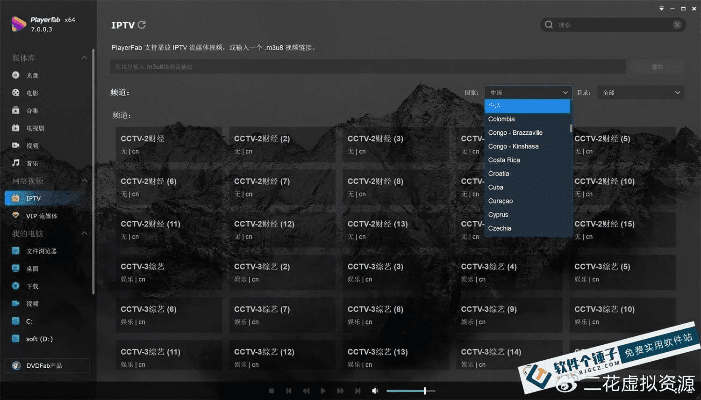Choose Costa Rica from country list
Screen dimensions: 701x400
(504, 160)
